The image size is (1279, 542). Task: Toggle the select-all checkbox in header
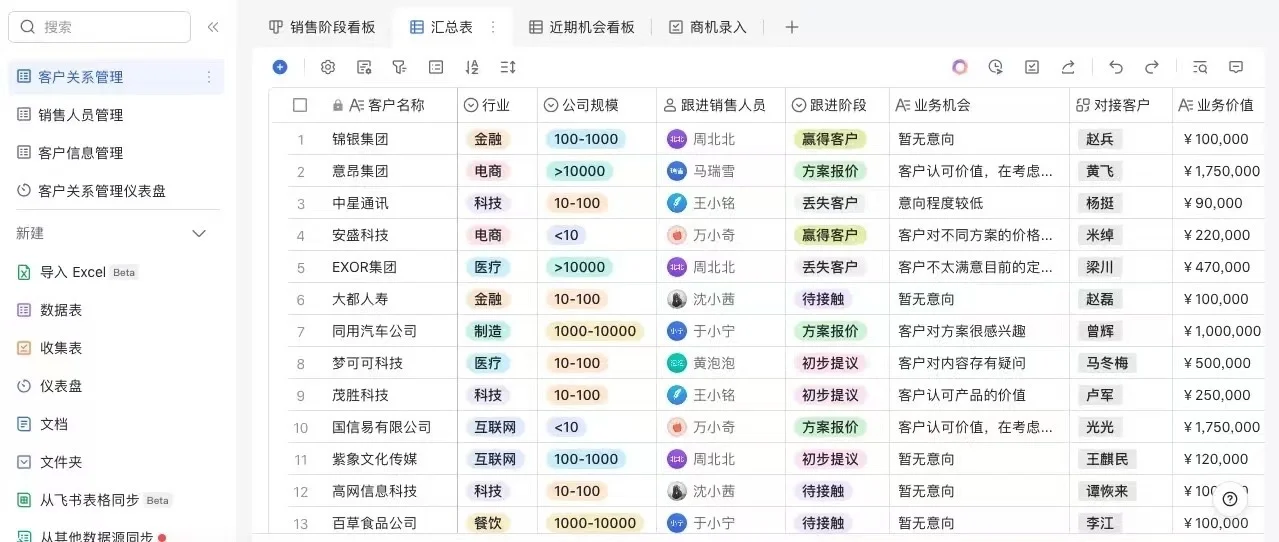[300, 105]
